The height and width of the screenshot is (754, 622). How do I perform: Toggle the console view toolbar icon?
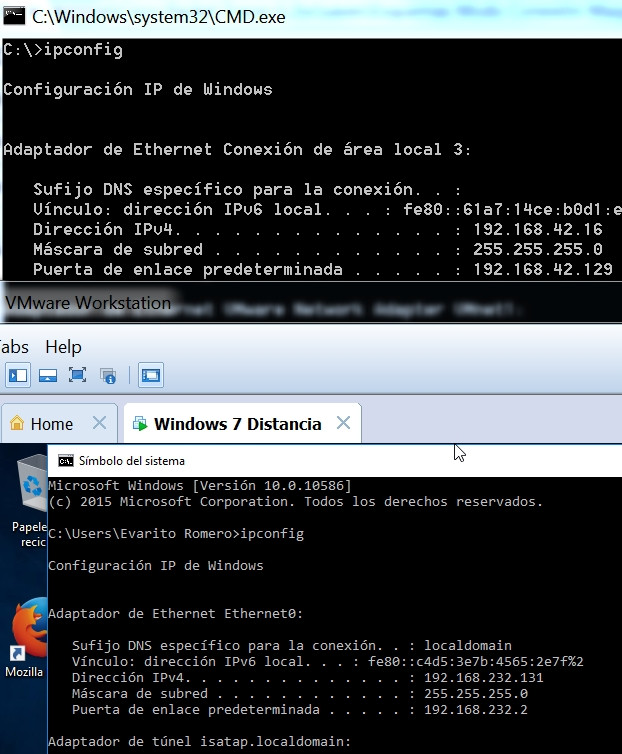coord(151,376)
